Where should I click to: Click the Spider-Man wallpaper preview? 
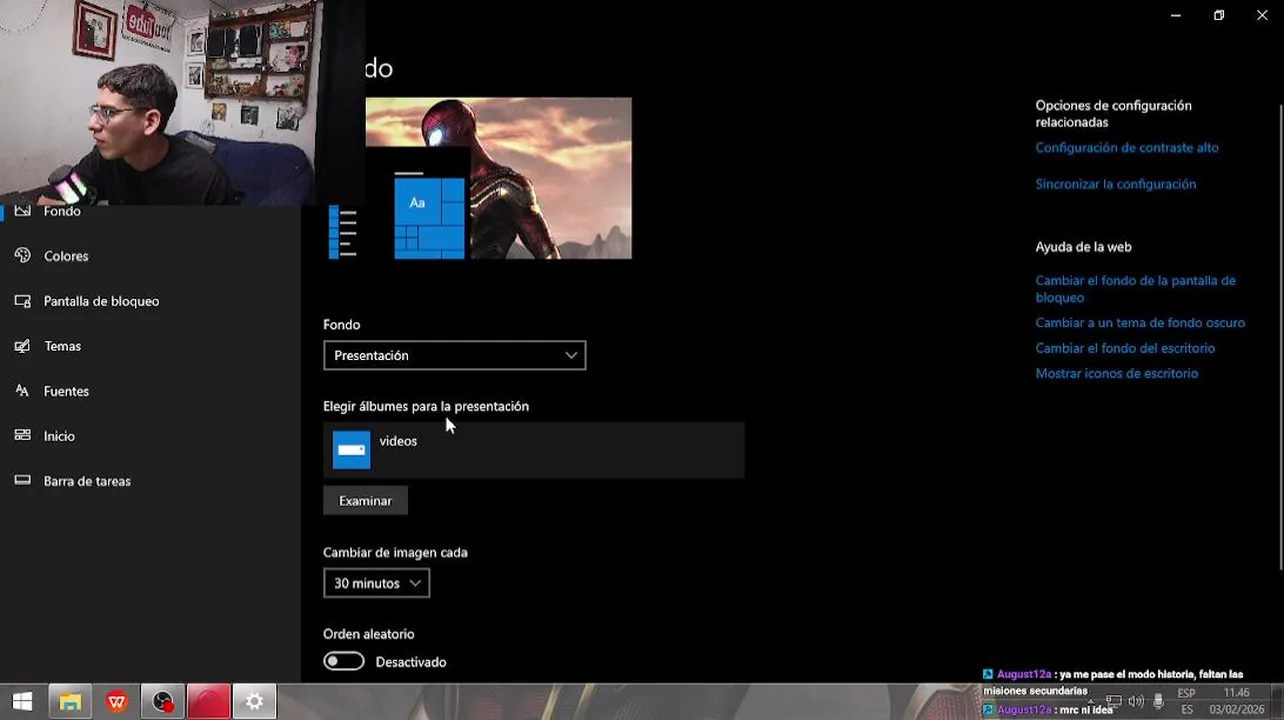[x=498, y=178]
